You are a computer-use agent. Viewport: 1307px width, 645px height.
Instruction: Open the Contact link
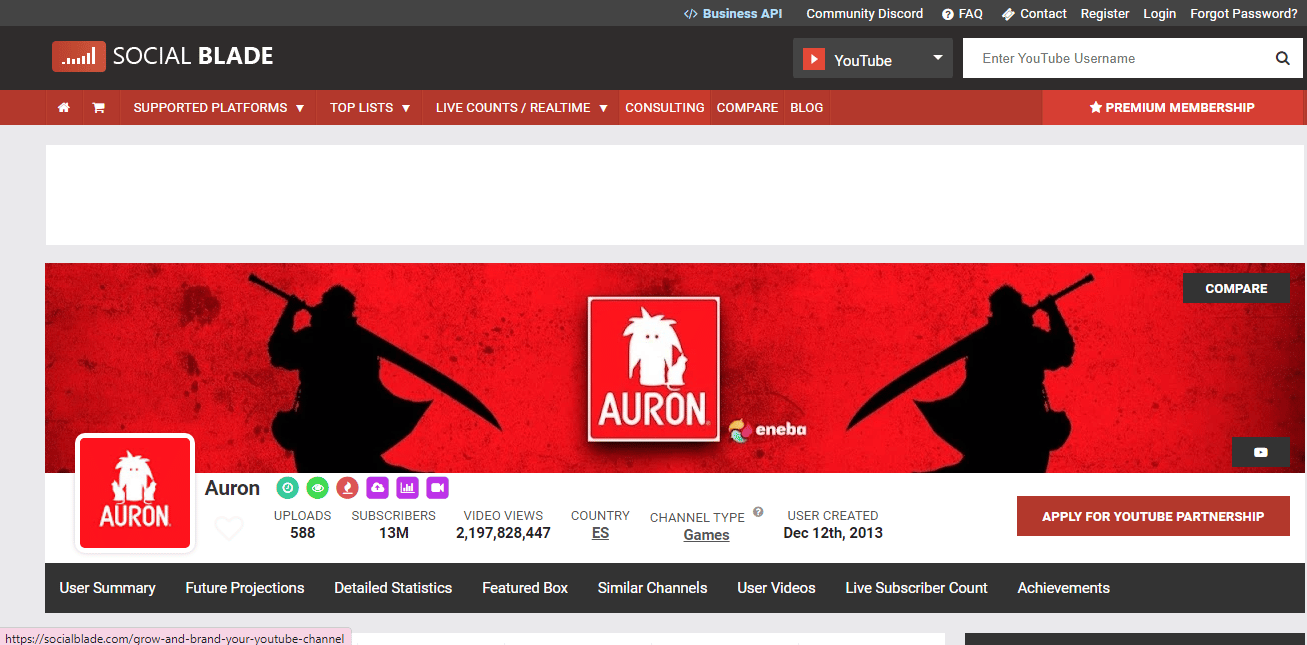(1034, 14)
